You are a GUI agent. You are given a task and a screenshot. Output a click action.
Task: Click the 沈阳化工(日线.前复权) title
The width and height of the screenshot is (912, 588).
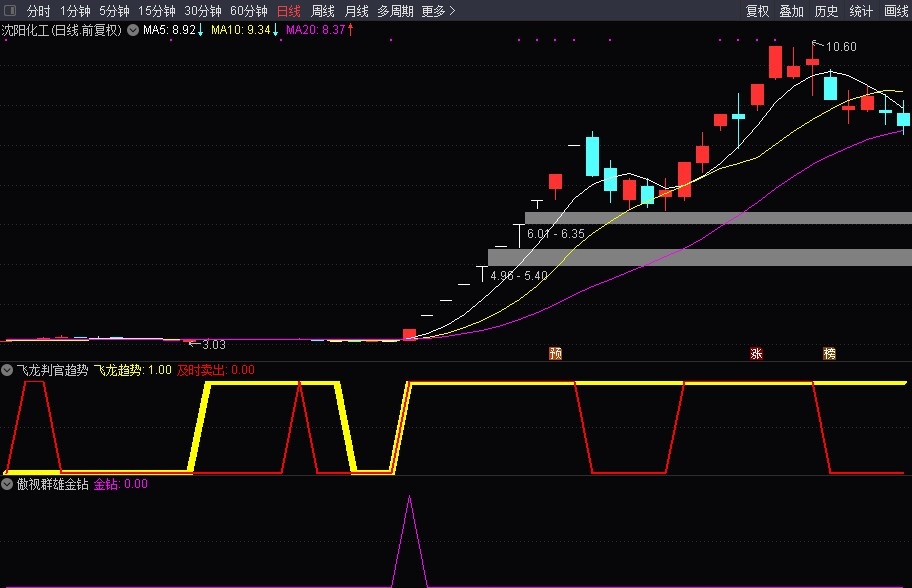click(x=62, y=30)
